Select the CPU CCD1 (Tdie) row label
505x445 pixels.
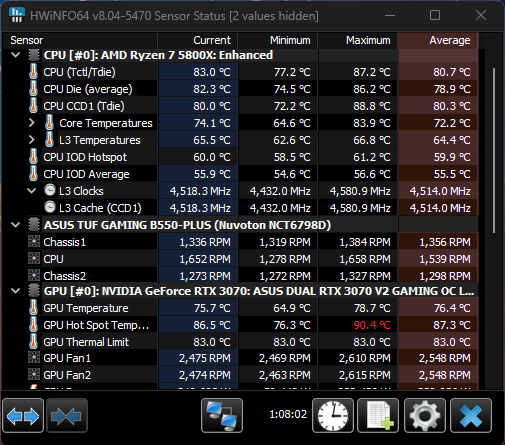coord(84,106)
